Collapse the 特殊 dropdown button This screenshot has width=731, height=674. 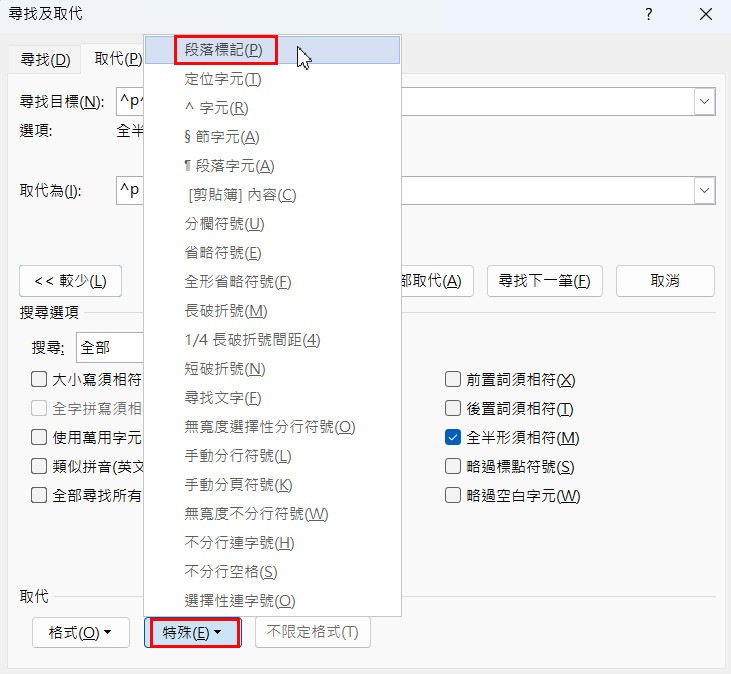coord(192,633)
